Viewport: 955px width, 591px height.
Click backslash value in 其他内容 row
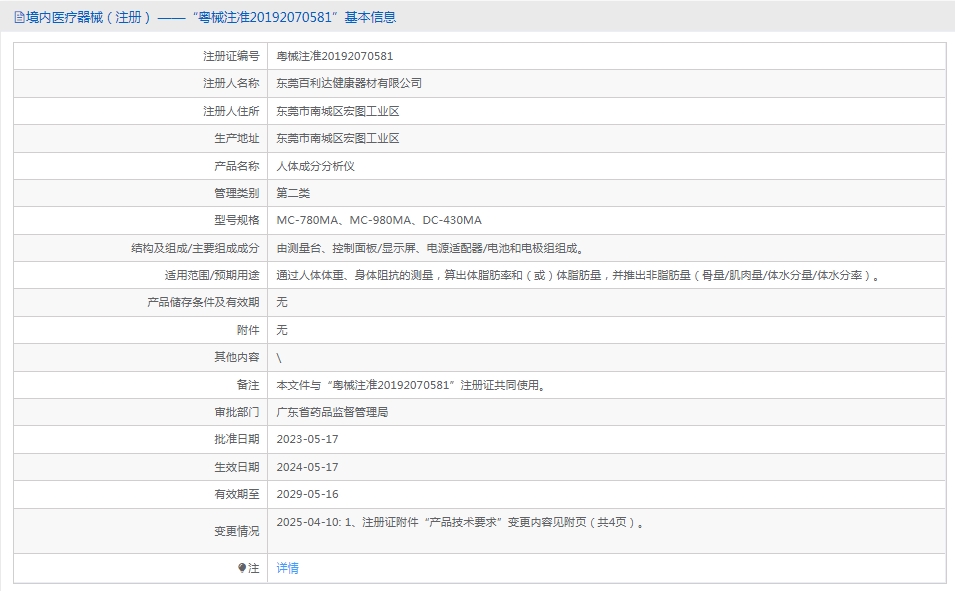279,358
